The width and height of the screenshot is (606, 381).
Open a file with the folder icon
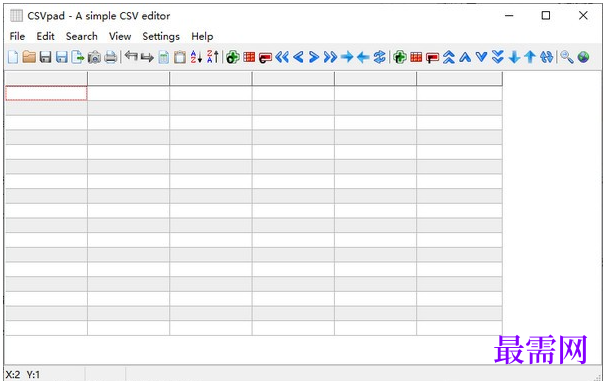pyautogui.click(x=29, y=57)
